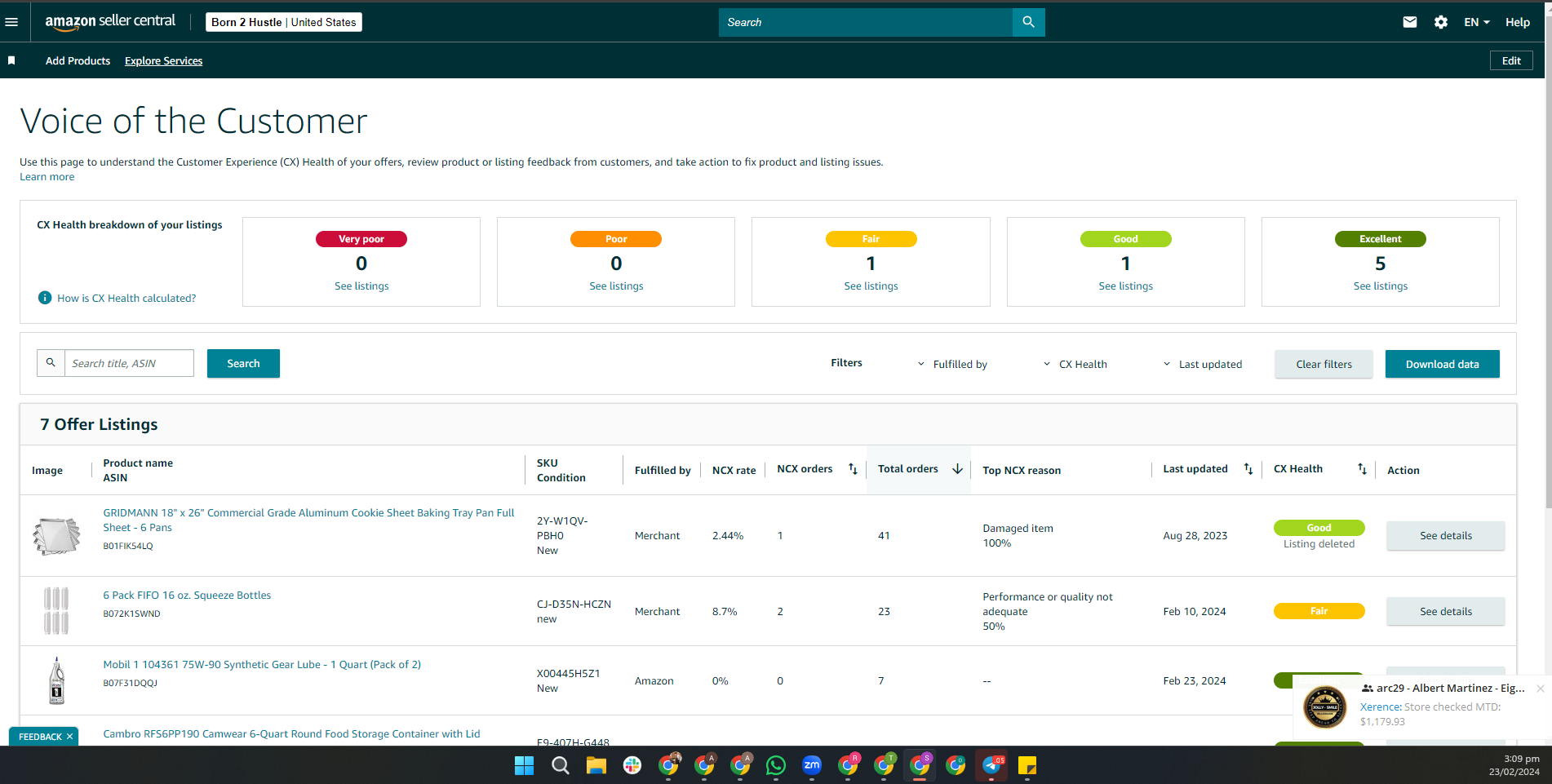Click Download data button
The image size is (1552, 784).
[x=1442, y=364]
